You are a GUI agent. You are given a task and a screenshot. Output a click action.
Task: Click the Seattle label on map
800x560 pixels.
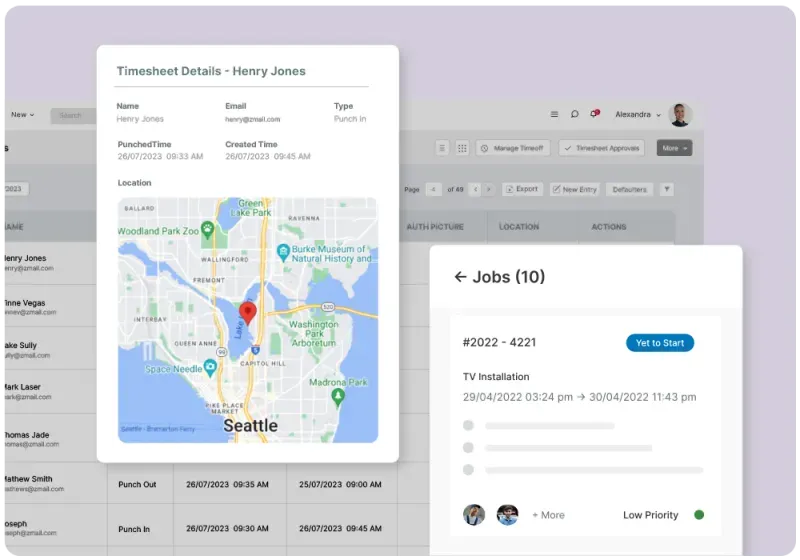coord(251,425)
